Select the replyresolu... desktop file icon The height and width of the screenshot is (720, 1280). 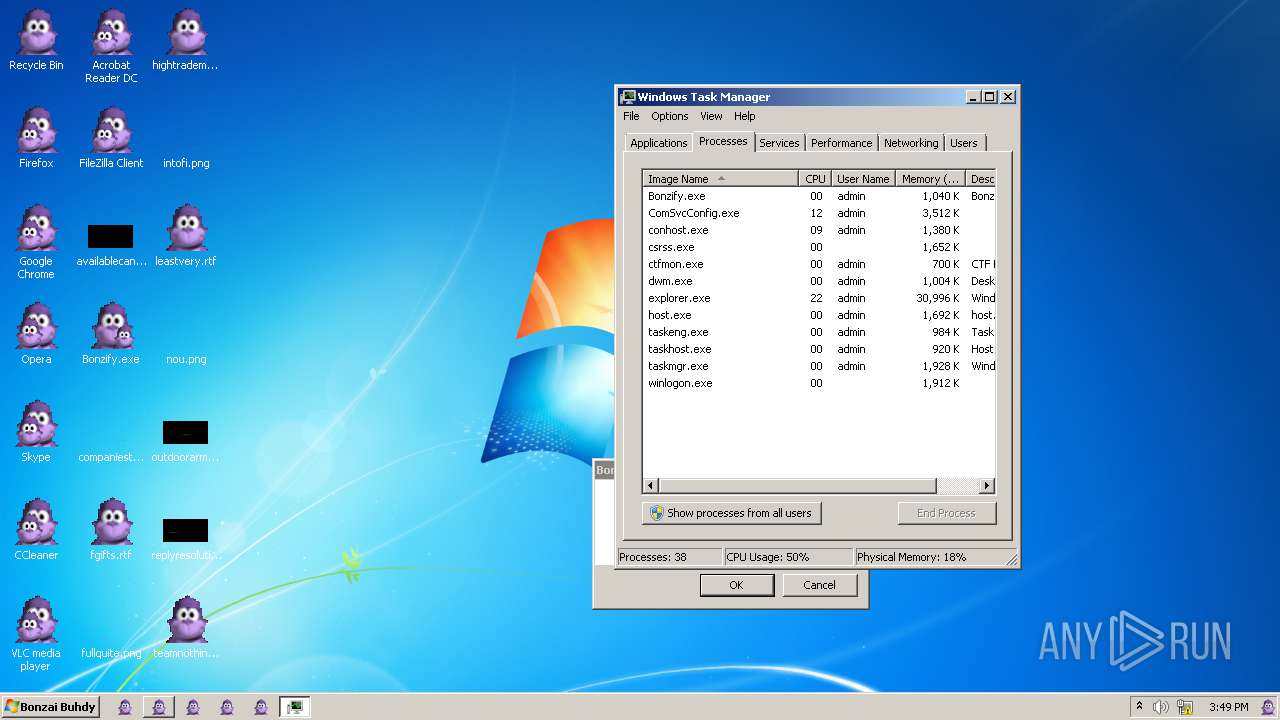[185, 539]
